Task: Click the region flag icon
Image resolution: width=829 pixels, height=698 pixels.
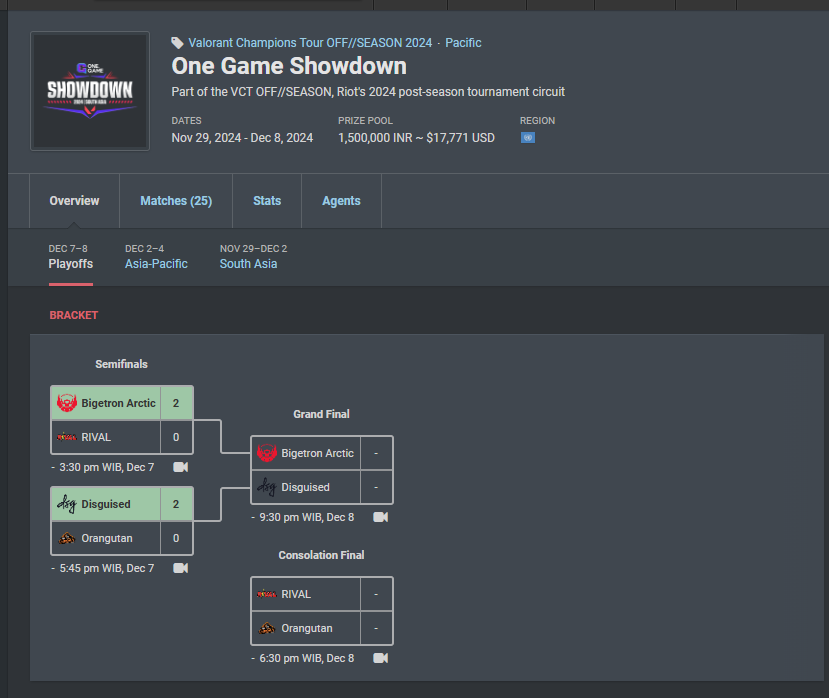Action: pyautogui.click(x=528, y=138)
